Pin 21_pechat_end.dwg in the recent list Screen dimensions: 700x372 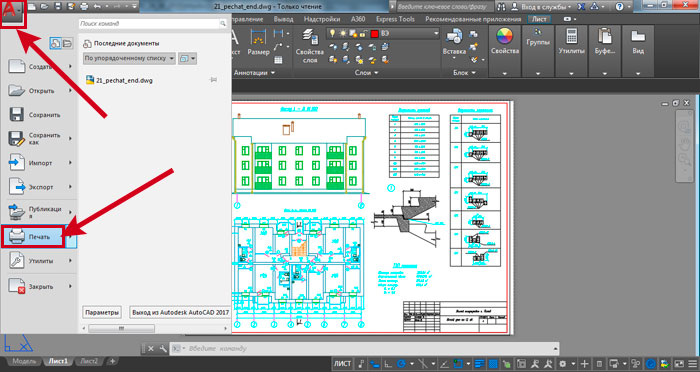213,80
